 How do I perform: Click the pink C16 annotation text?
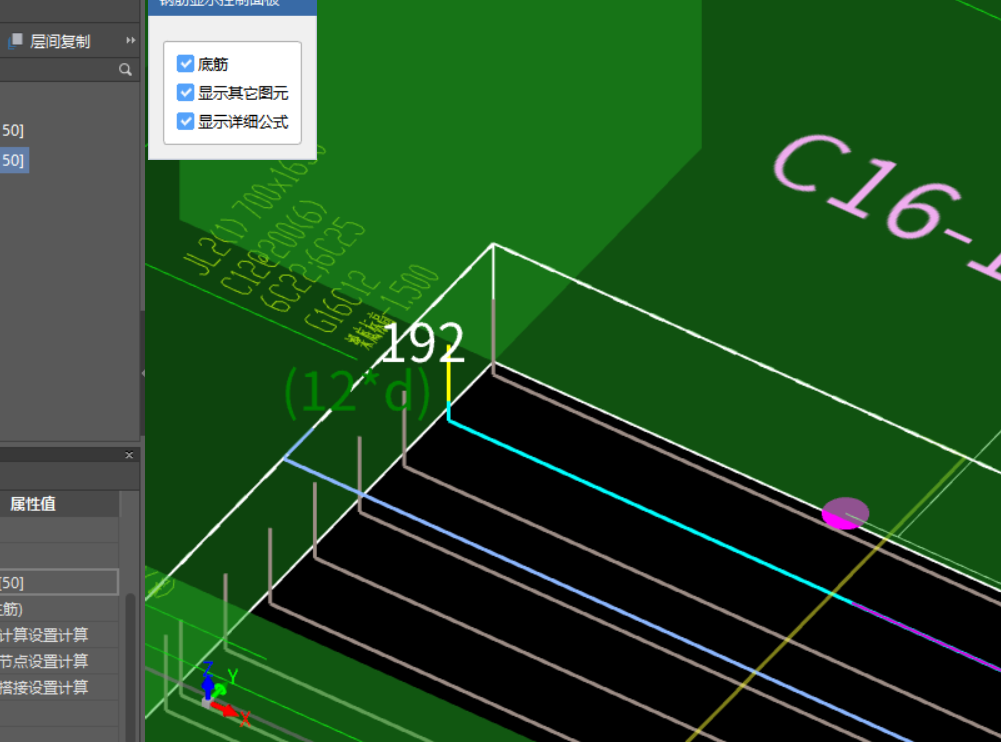(x=887, y=206)
